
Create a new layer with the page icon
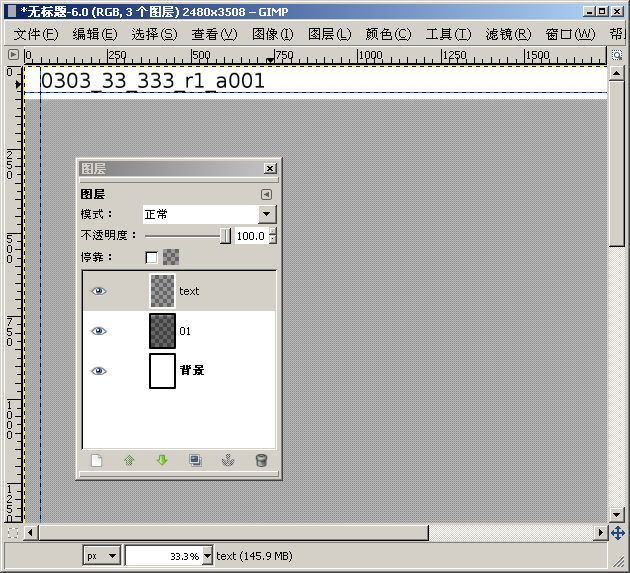[x=96, y=460]
